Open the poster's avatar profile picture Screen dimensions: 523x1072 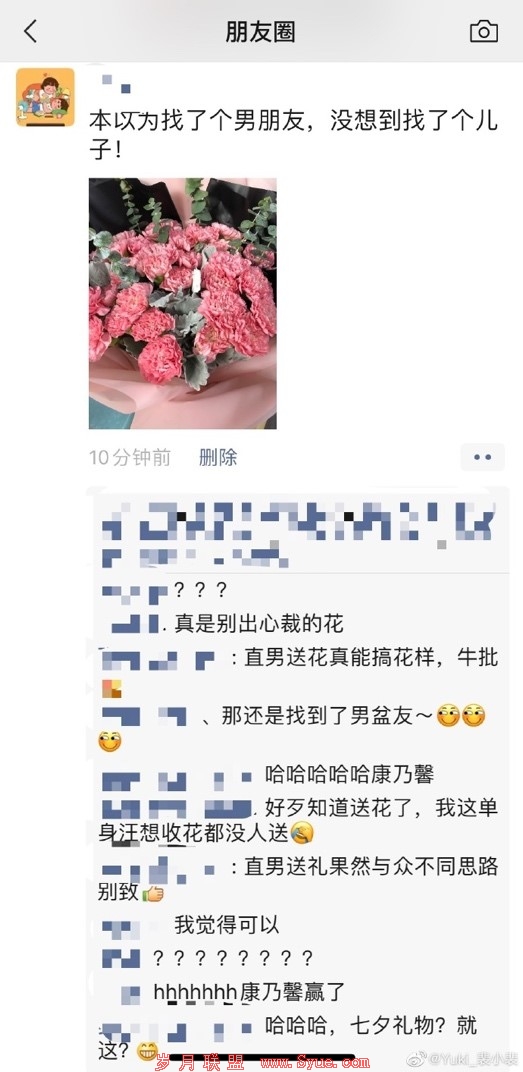click(x=45, y=97)
